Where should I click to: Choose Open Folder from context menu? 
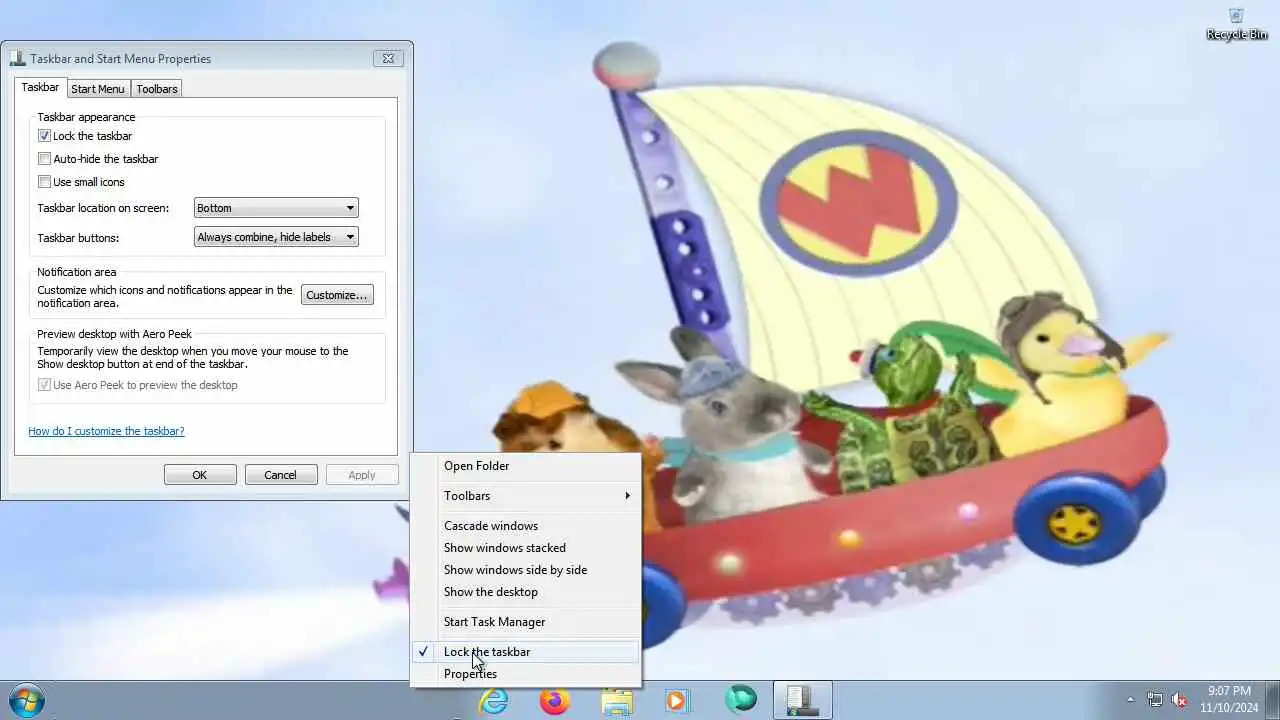525,466
